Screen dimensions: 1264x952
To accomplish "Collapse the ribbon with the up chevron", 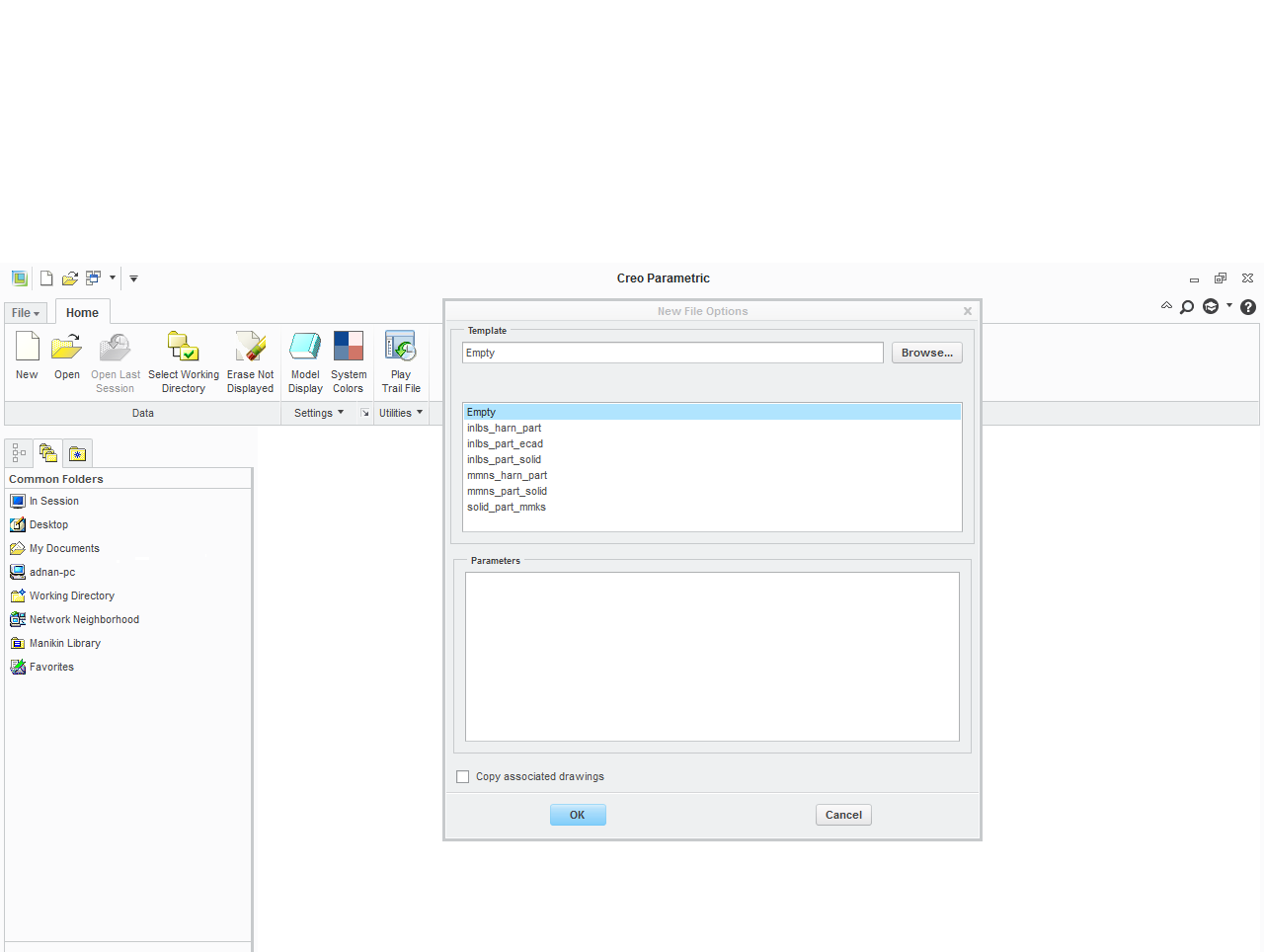I will tap(1166, 306).
